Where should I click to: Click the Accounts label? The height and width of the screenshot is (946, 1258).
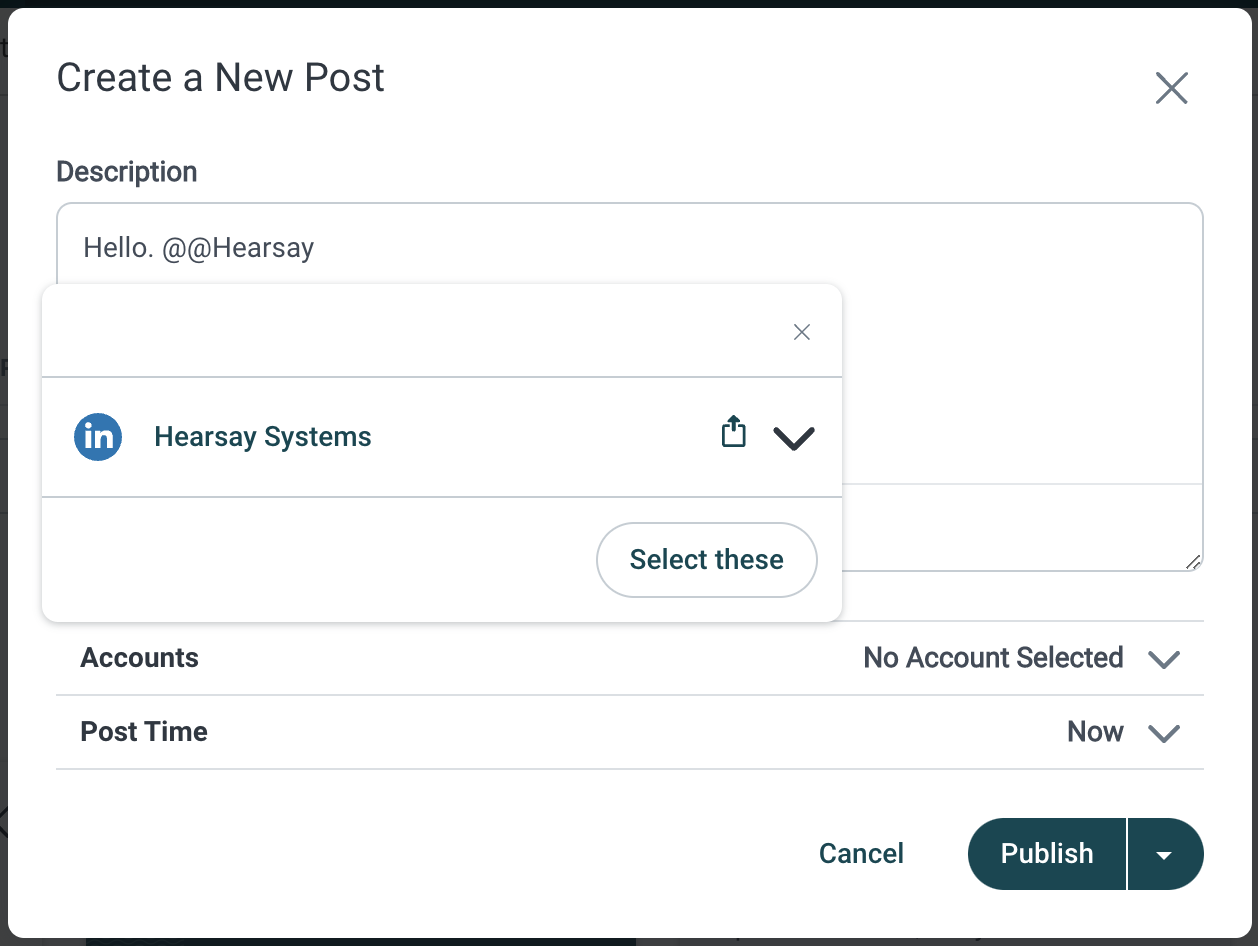(139, 658)
